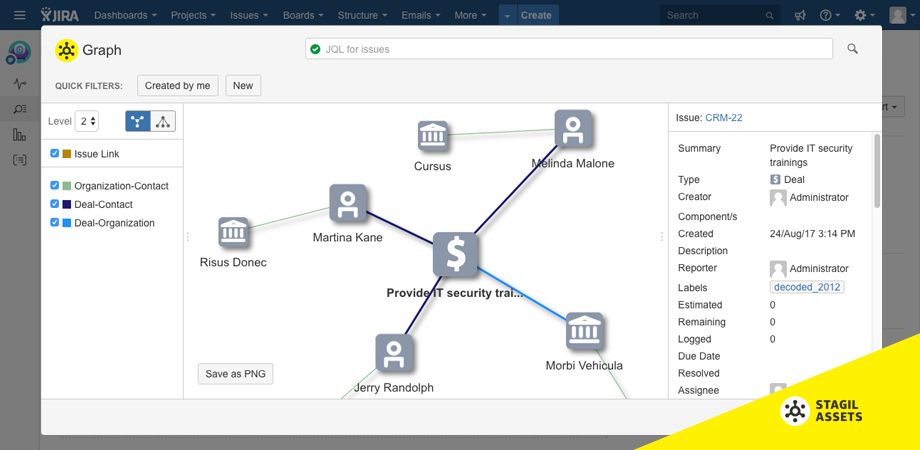Click the green JQL valid check icon
Viewport: 920px width, 450px height.
(316, 49)
